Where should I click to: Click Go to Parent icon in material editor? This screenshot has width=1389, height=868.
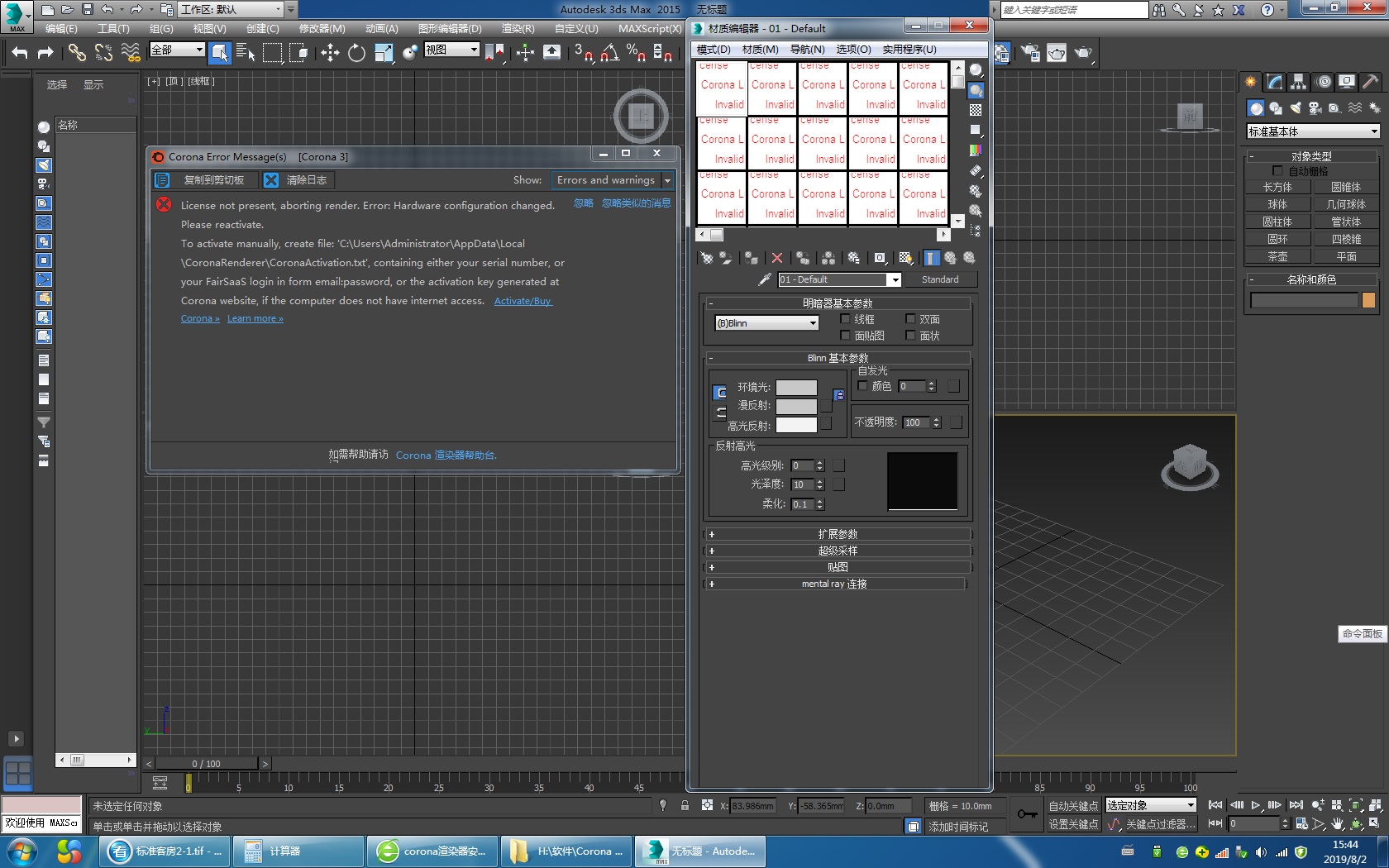tap(950, 258)
